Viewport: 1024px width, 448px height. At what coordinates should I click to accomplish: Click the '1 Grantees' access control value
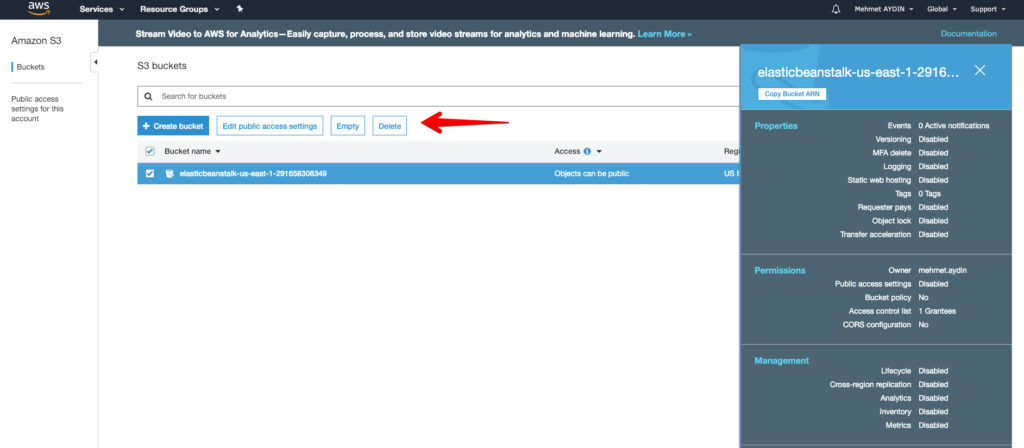[x=937, y=312]
